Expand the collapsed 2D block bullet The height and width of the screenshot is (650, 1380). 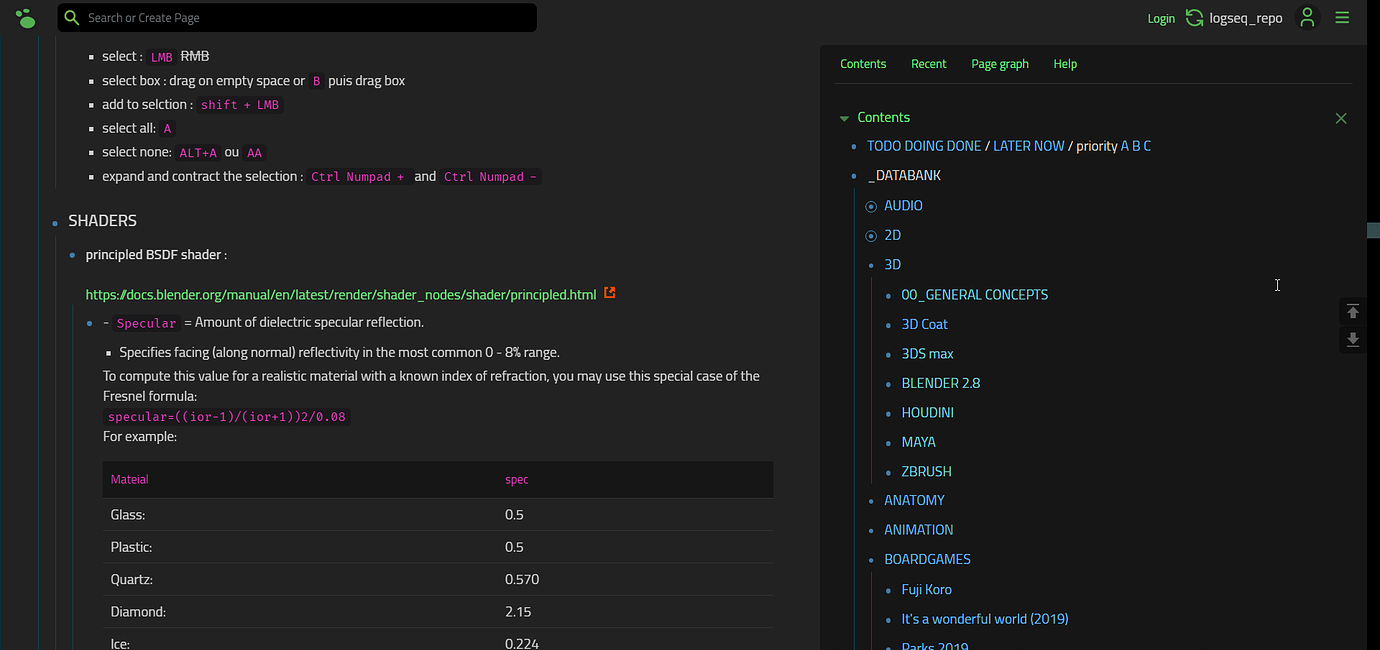tap(870, 235)
